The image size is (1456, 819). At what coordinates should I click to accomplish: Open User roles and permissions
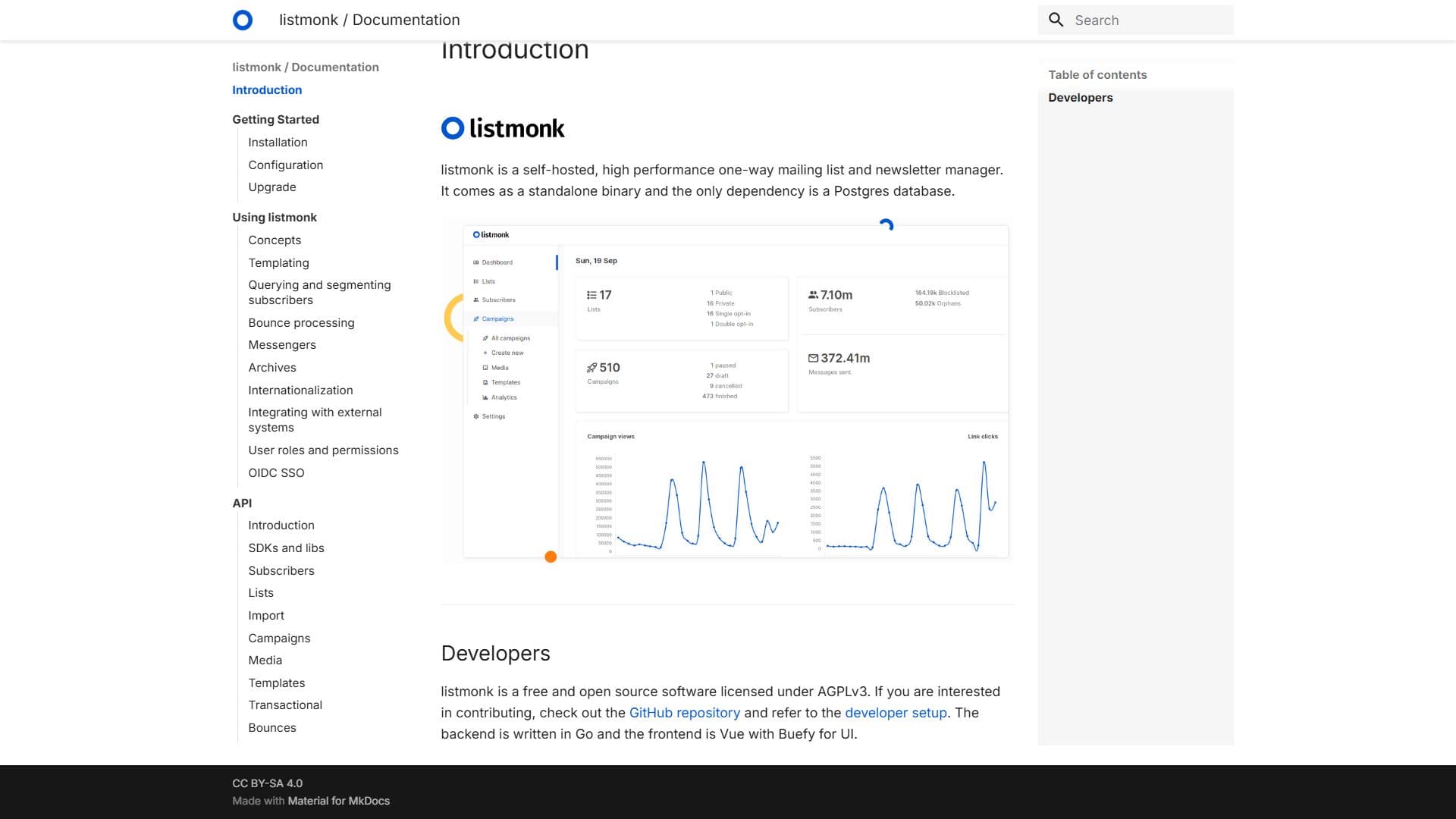click(x=323, y=450)
